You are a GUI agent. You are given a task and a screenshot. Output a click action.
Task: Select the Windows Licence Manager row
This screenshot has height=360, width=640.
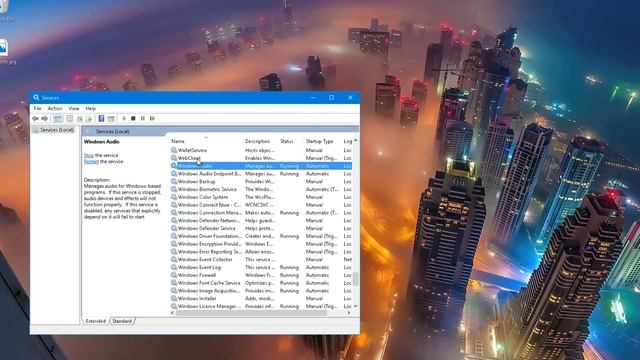tap(261, 306)
